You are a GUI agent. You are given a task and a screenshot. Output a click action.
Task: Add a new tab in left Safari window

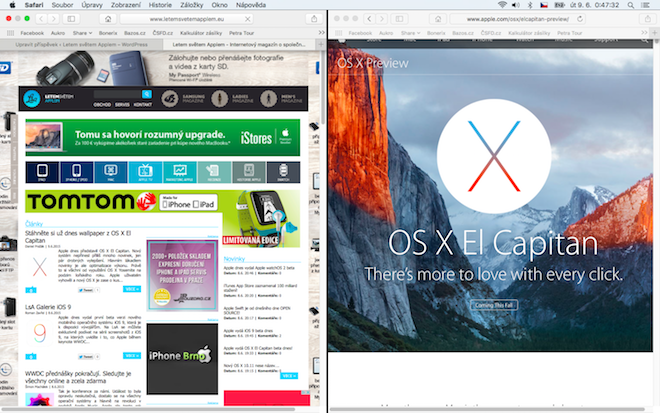click(x=321, y=44)
